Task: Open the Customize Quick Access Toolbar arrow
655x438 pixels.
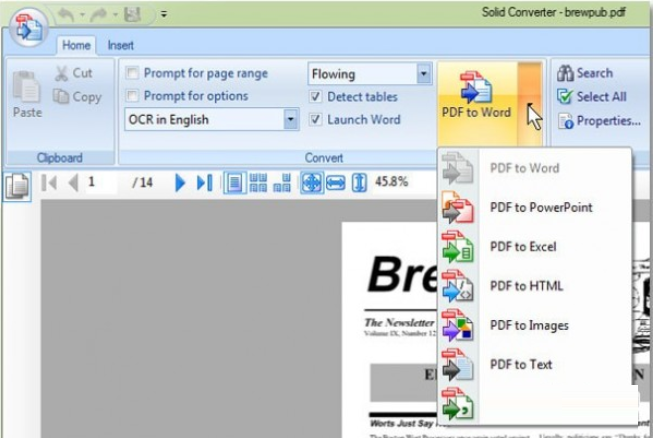Action: (x=164, y=15)
